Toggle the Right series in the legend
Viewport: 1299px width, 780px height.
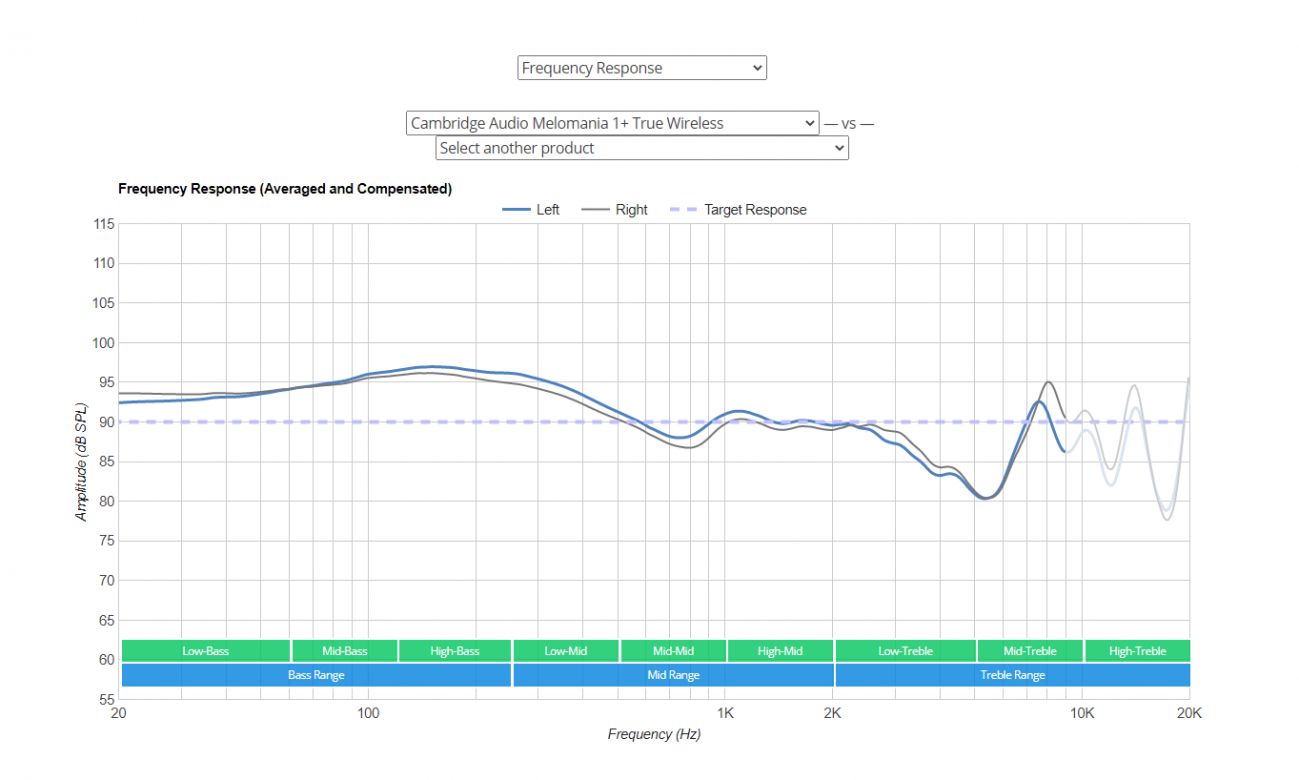pyautogui.click(x=615, y=210)
